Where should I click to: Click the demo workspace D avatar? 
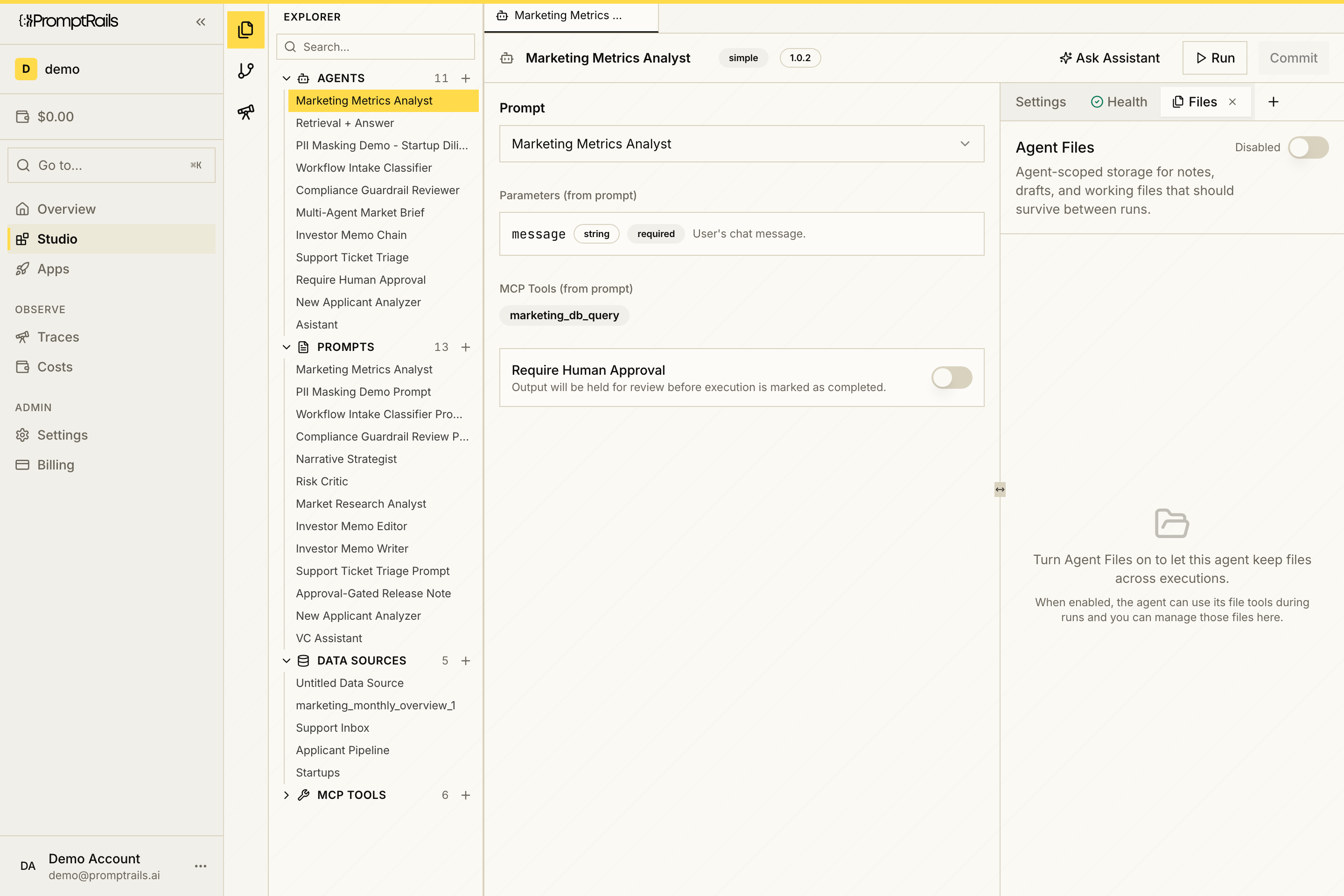(26, 69)
